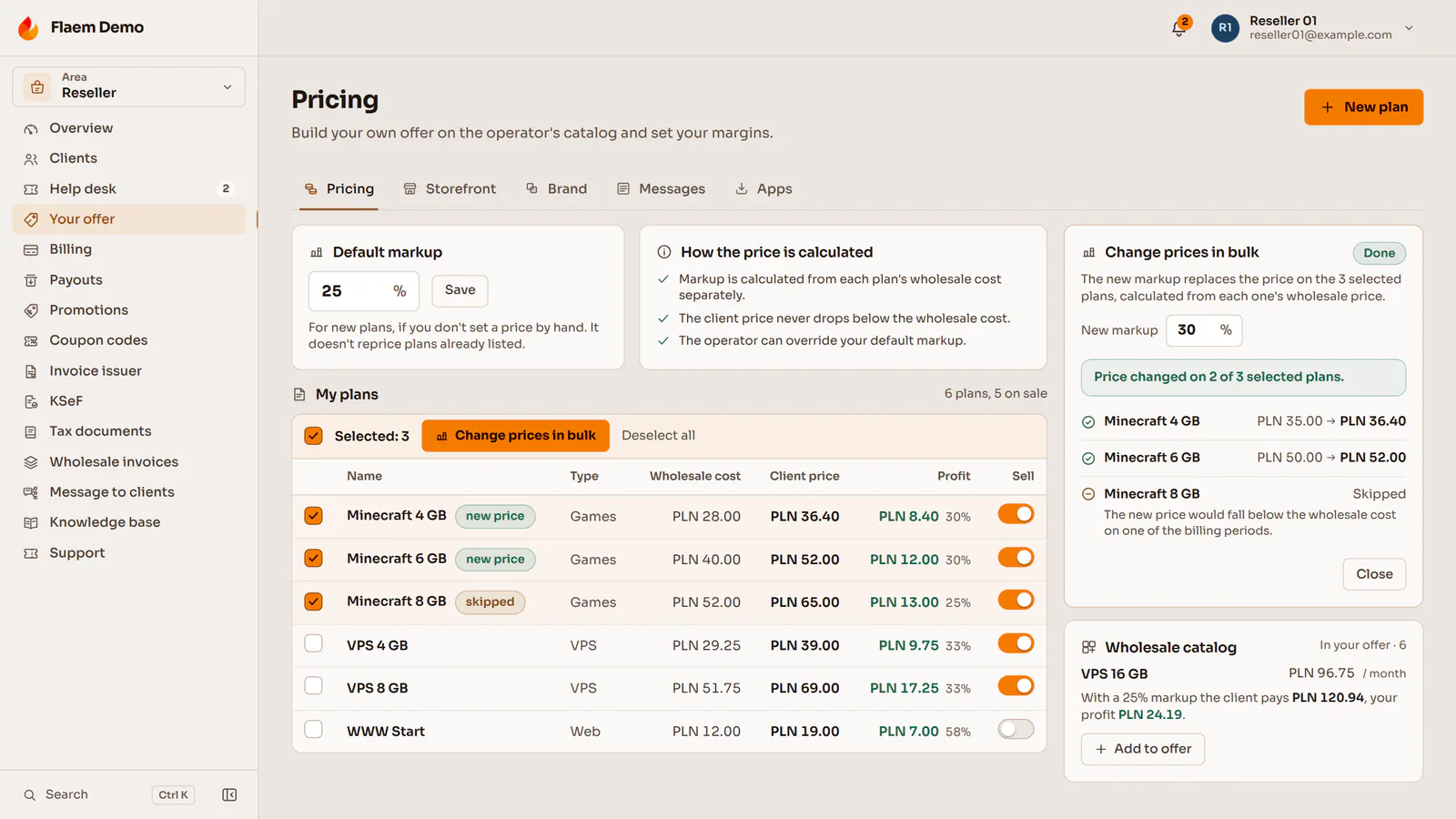1456x819 pixels.
Task: Switch to the Brand tab
Action: click(x=556, y=189)
